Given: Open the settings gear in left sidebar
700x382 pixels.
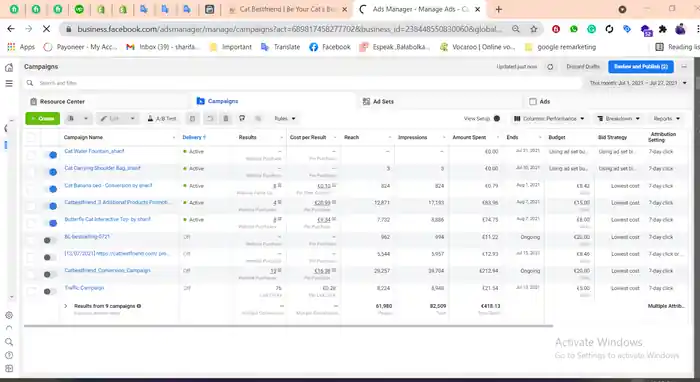Looking at the screenshot, I should pyautogui.click(x=9, y=315).
